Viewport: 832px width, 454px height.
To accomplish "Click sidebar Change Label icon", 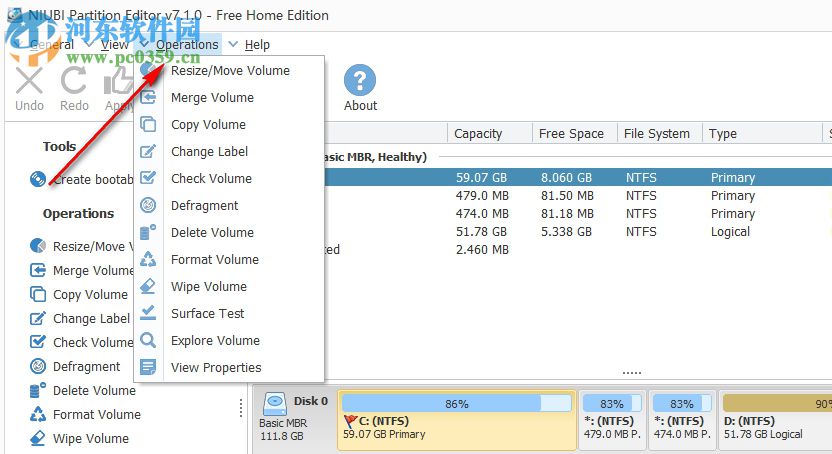I will tap(38, 318).
